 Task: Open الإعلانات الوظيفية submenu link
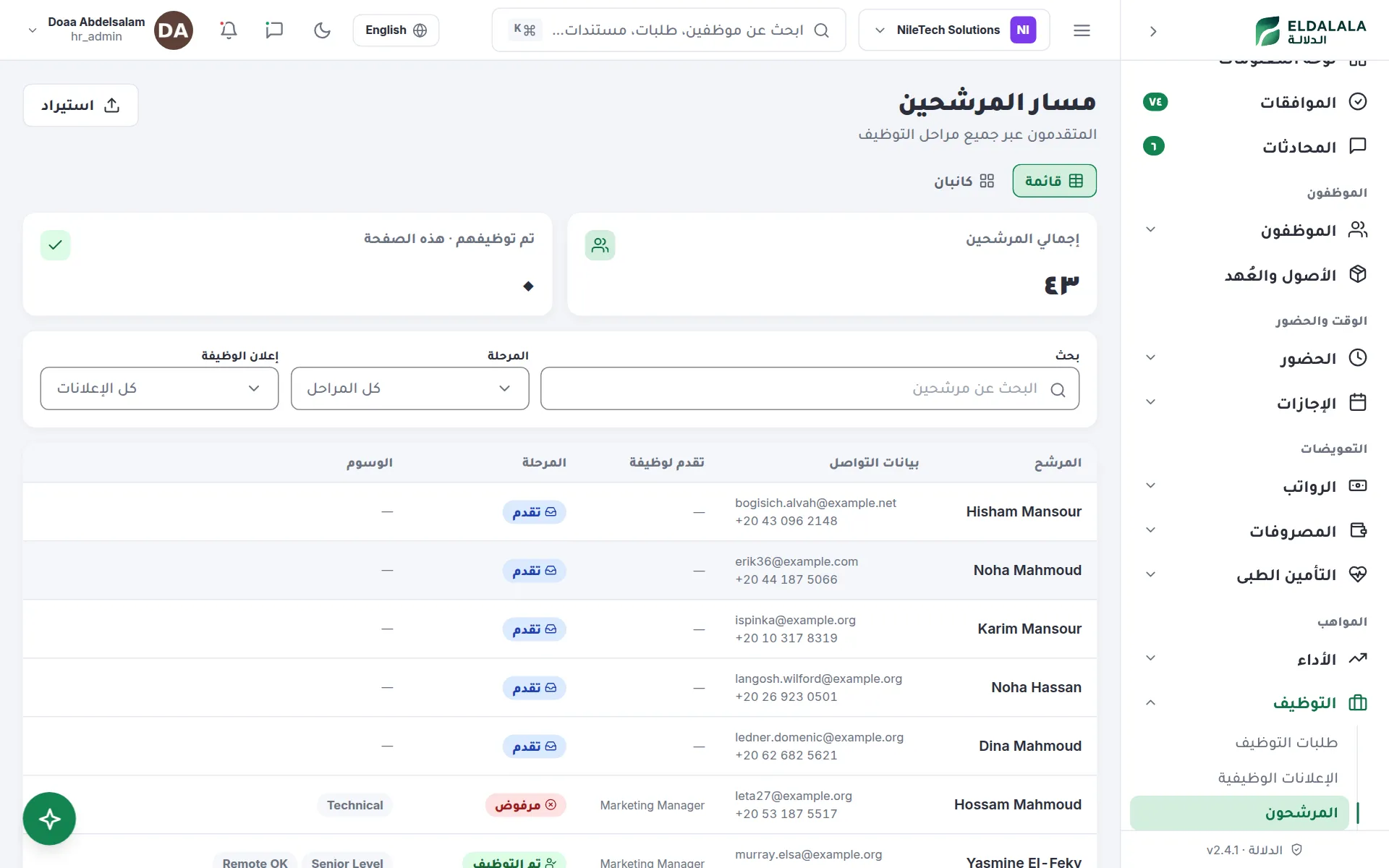tap(1278, 778)
